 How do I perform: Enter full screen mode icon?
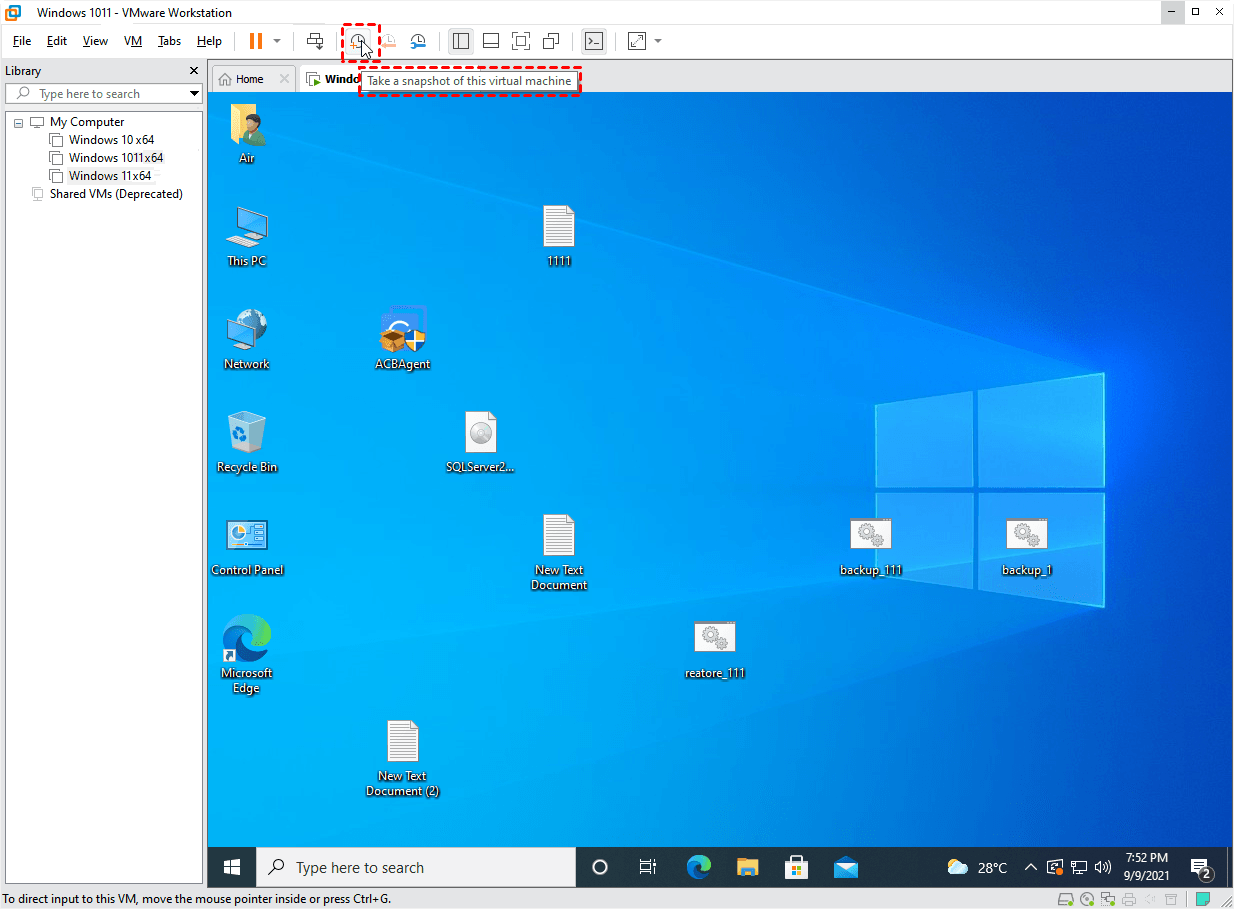[520, 41]
